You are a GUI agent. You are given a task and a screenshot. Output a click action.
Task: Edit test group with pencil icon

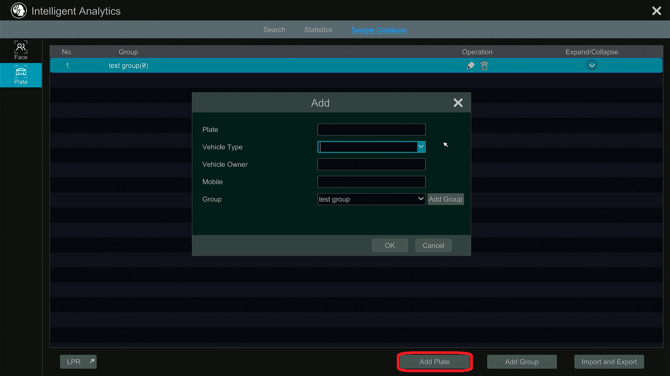[470, 65]
